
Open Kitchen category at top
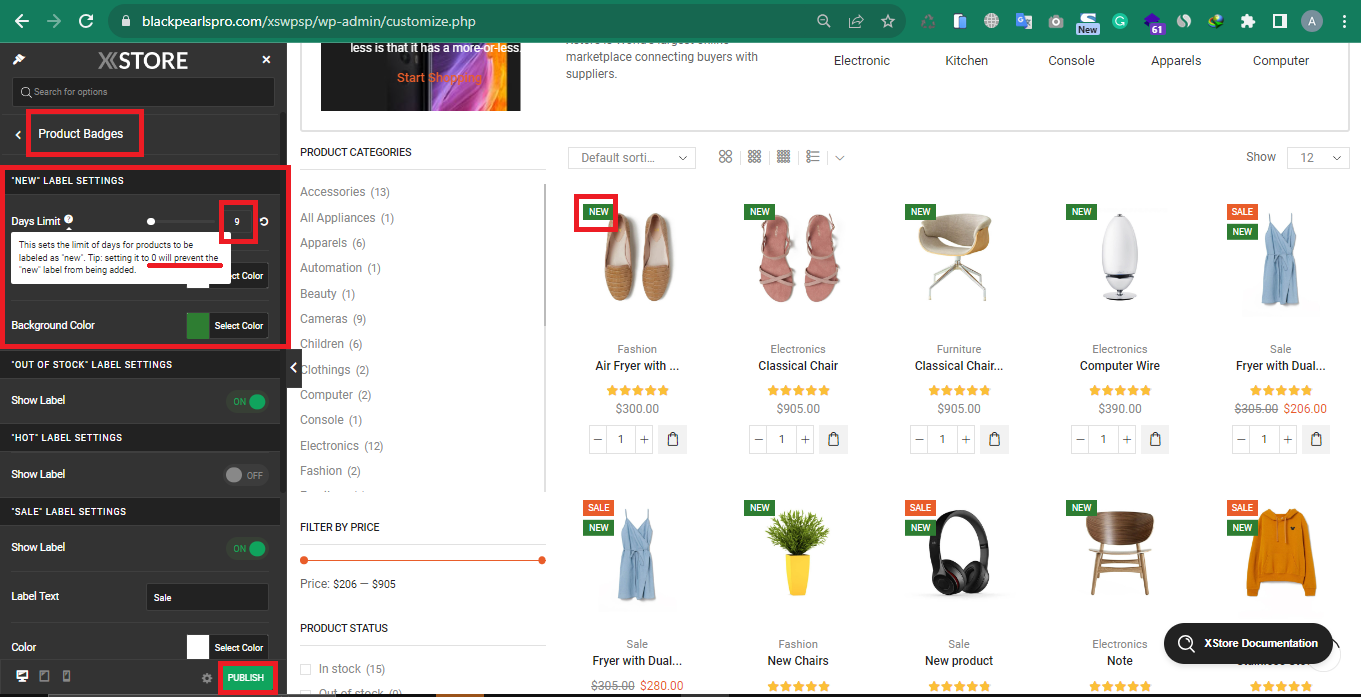pos(966,60)
